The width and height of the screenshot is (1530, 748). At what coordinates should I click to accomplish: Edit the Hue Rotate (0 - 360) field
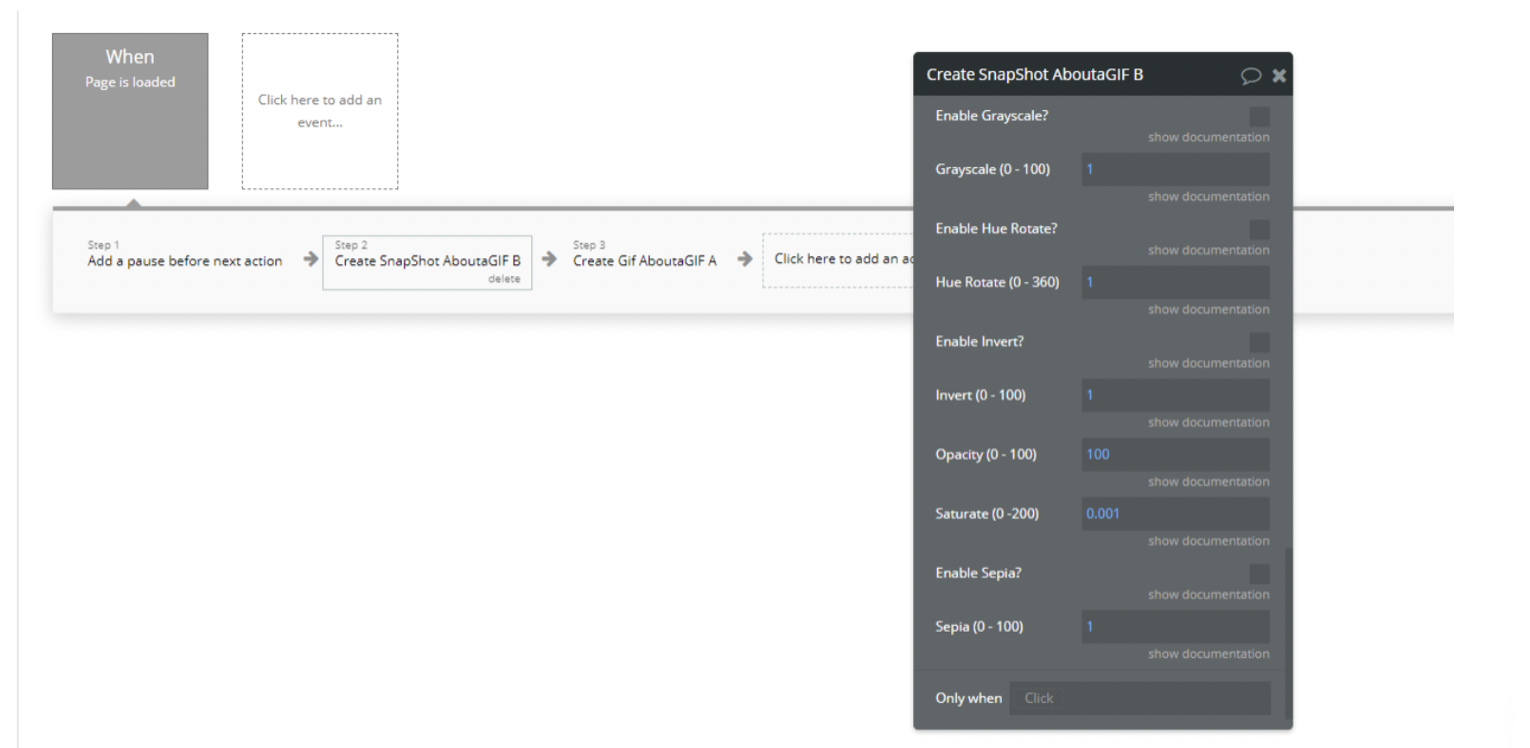pyautogui.click(x=1175, y=282)
